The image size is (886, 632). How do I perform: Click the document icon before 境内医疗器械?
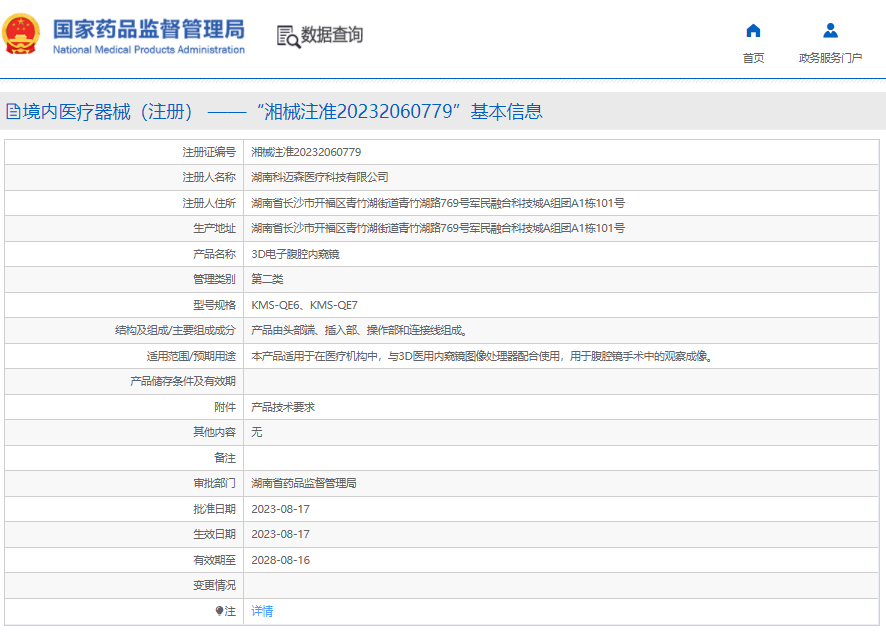click(13, 111)
